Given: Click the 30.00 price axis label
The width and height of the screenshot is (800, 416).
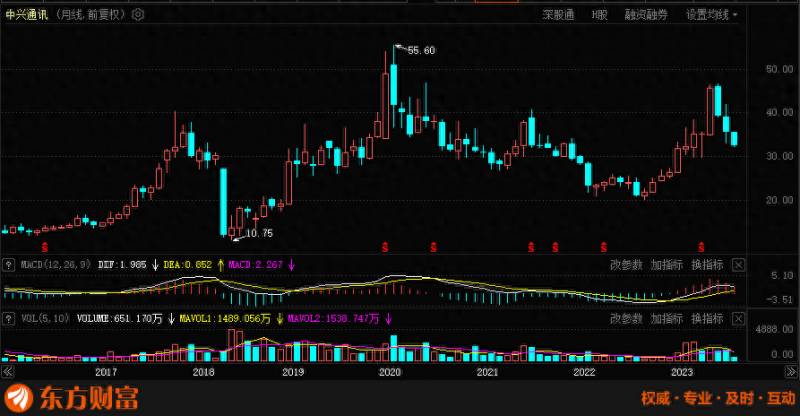Looking at the screenshot, I should pyautogui.click(x=780, y=157).
